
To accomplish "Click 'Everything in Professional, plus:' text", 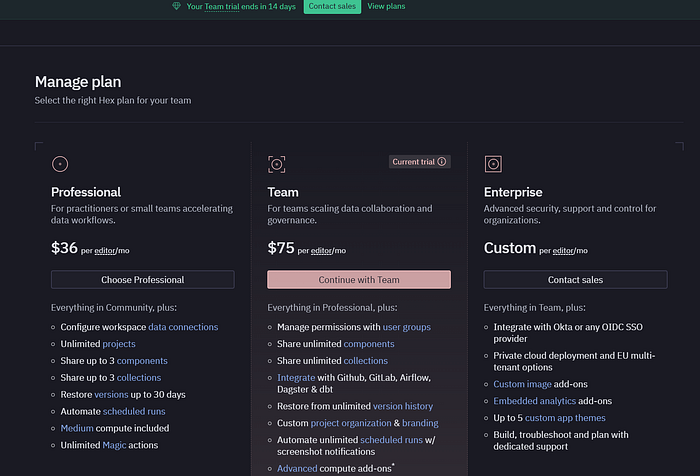I will [x=332, y=308].
